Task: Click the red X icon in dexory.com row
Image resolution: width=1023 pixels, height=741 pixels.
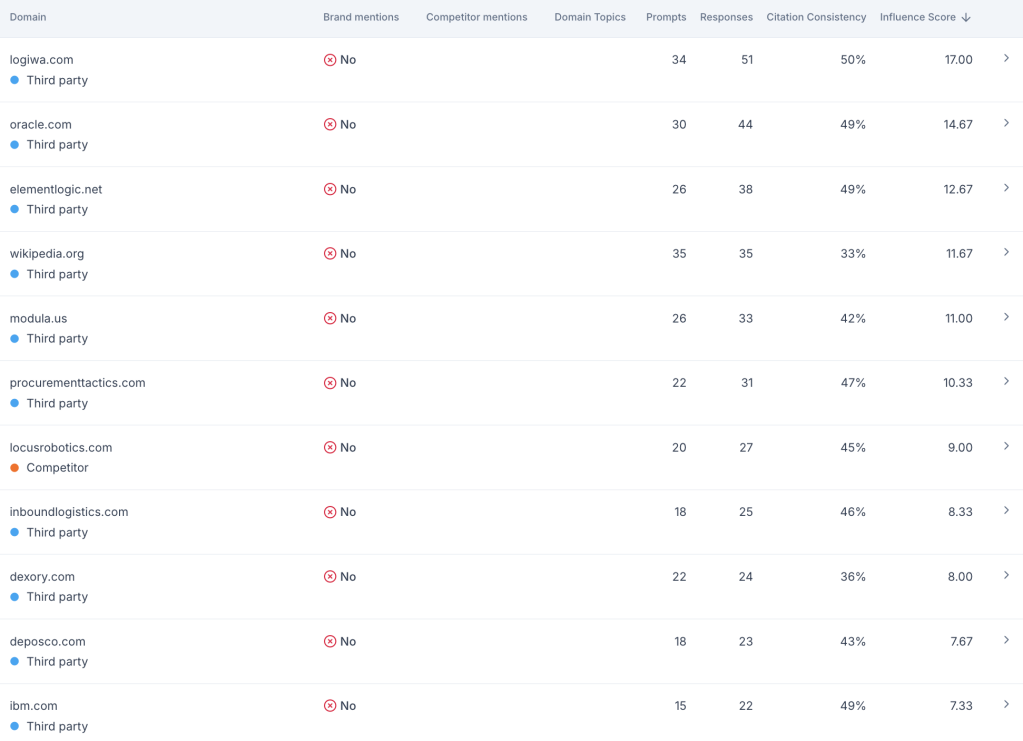Action: [x=330, y=577]
